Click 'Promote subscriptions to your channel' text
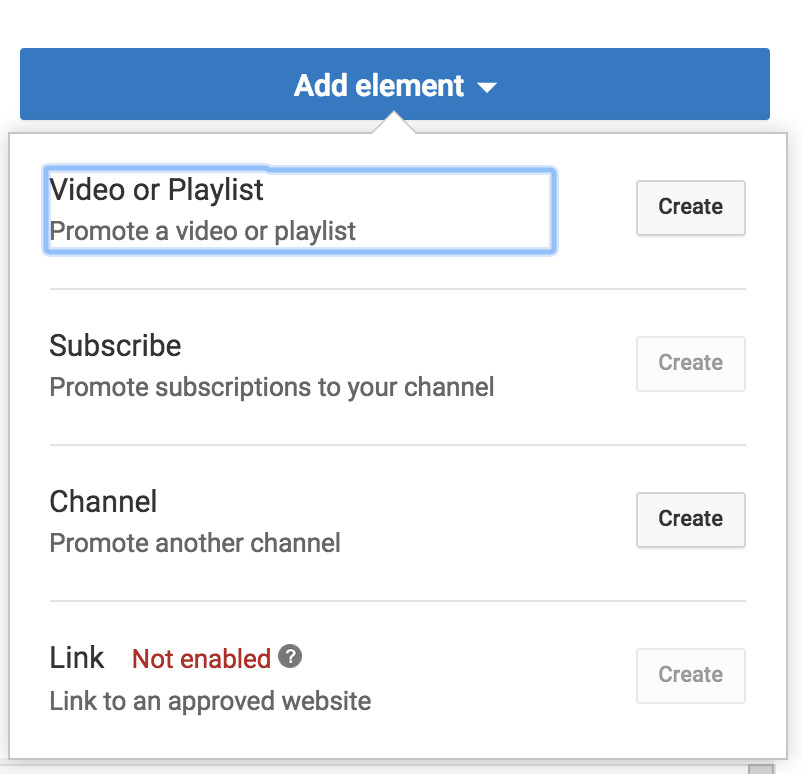Image resolution: width=802 pixels, height=774 pixels. [x=271, y=387]
